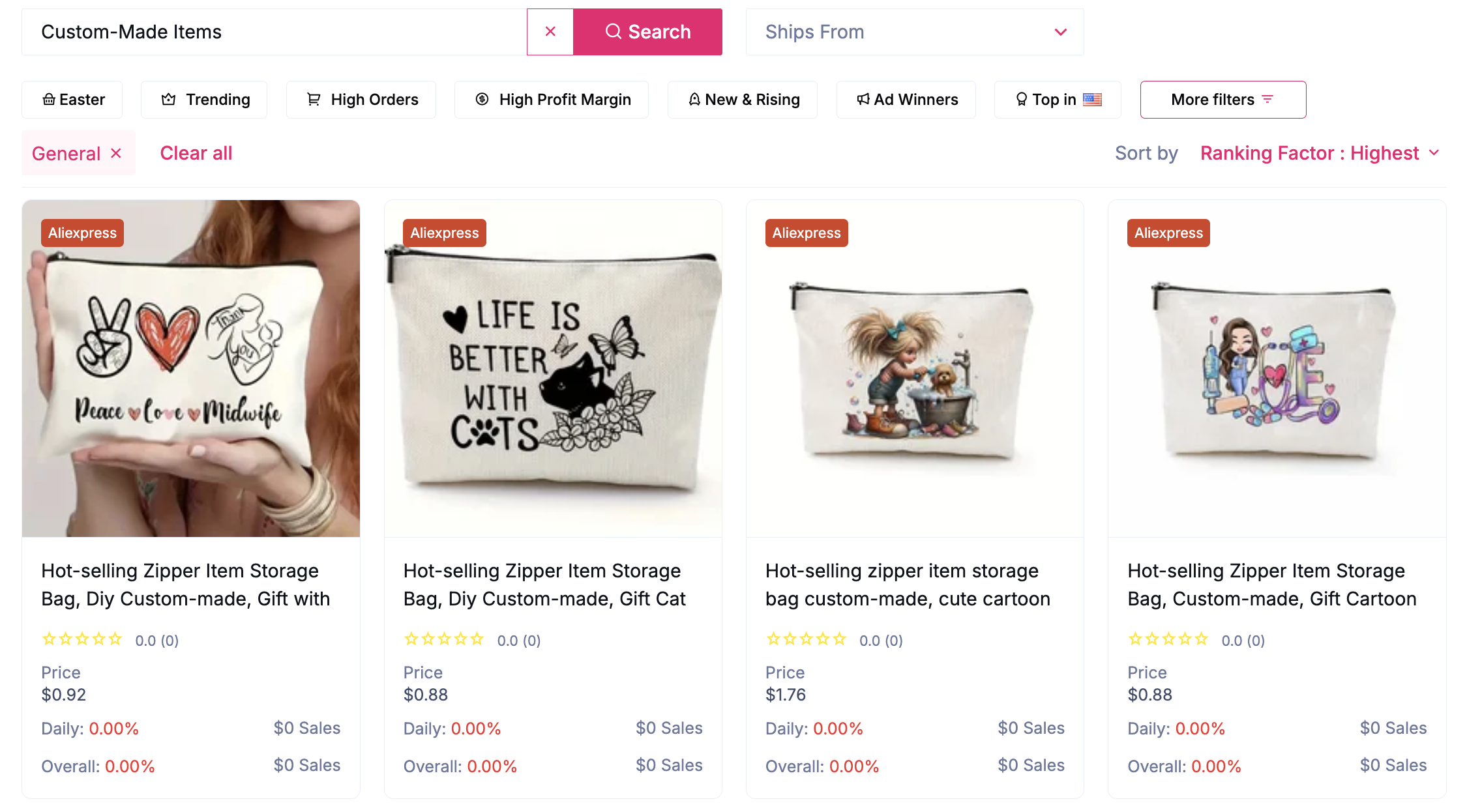Select the High Orders cart icon
The image size is (1467, 812).
(x=314, y=99)
